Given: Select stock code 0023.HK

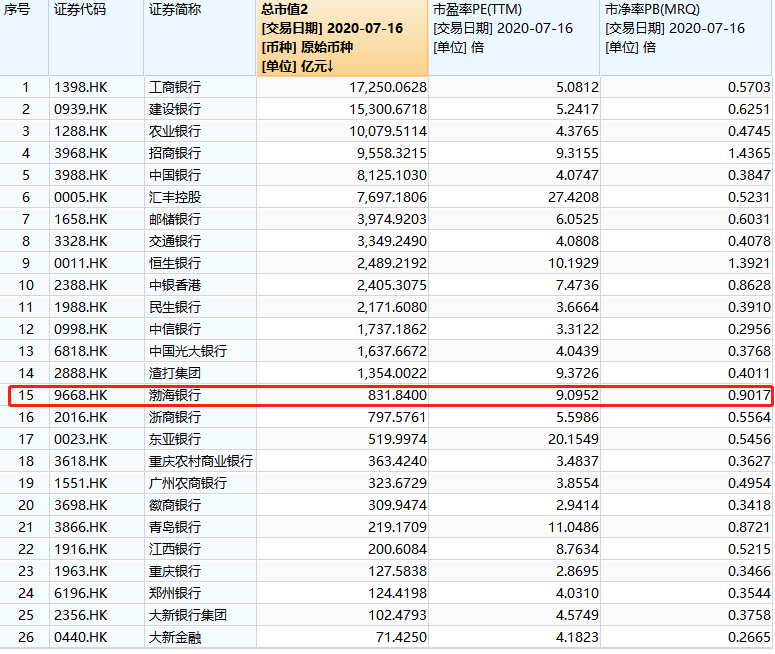Looking at the screenshot, I should coord(81,439).
